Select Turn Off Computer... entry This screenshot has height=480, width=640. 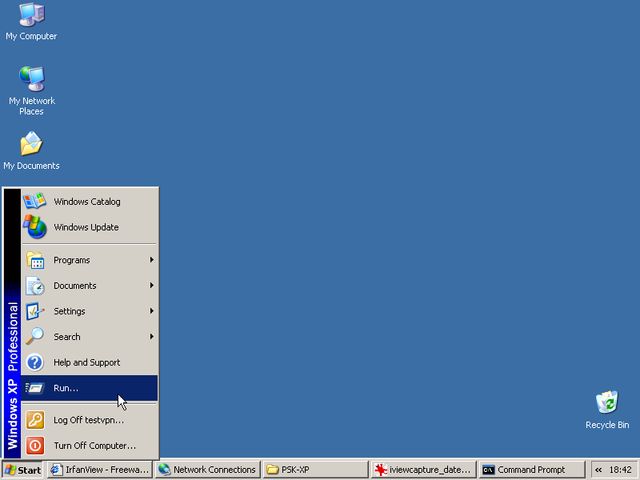(x=89, y=446)
